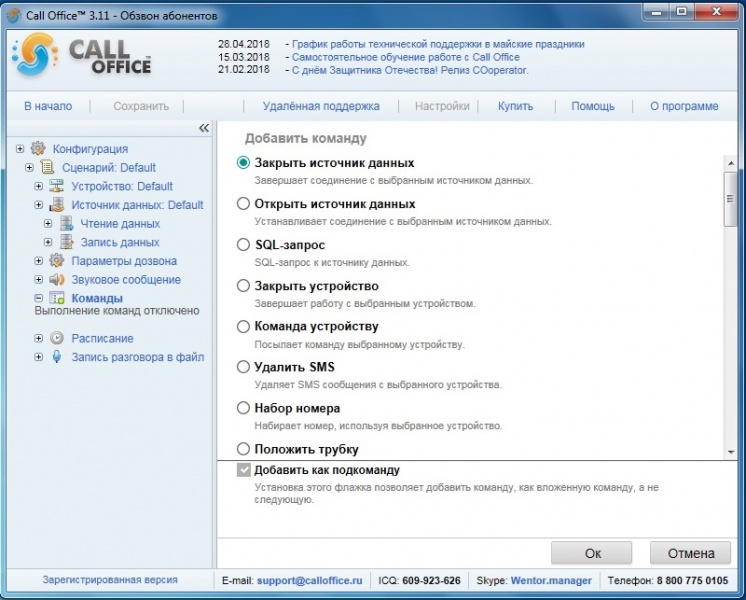Screen dimensions: 746x600
Task: Select Команда устройству radio button
Action: click(243, 326)
